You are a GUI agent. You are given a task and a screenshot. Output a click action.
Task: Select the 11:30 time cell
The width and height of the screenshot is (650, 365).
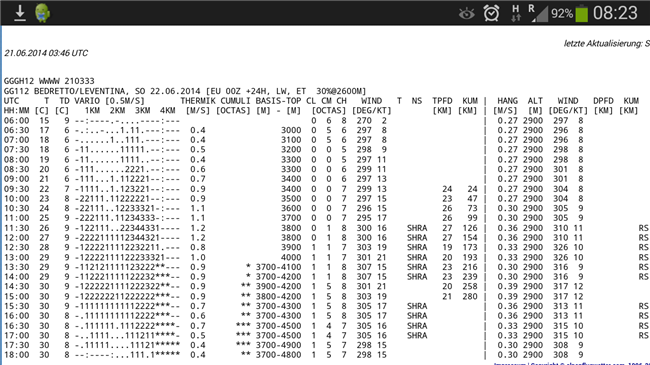[x=17, y=228]
